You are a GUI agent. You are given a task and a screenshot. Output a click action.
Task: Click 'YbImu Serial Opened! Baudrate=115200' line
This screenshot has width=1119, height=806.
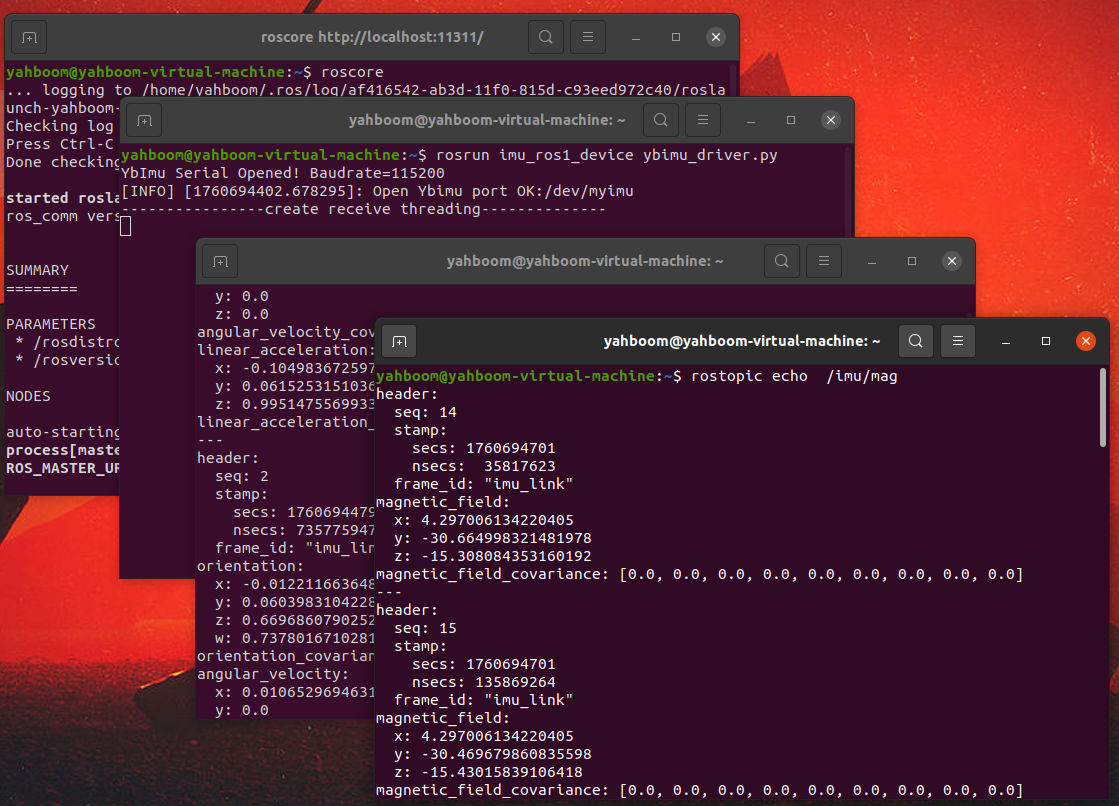point(283,173)
